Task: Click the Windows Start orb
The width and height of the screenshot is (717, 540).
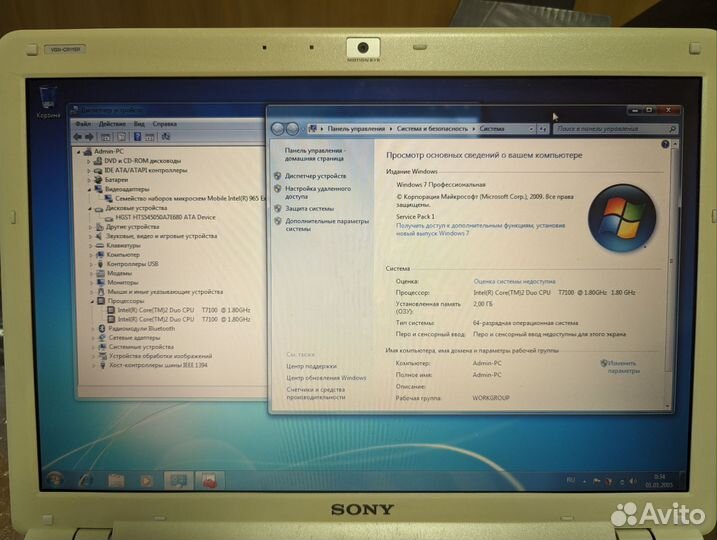Action: pos(56,478)
